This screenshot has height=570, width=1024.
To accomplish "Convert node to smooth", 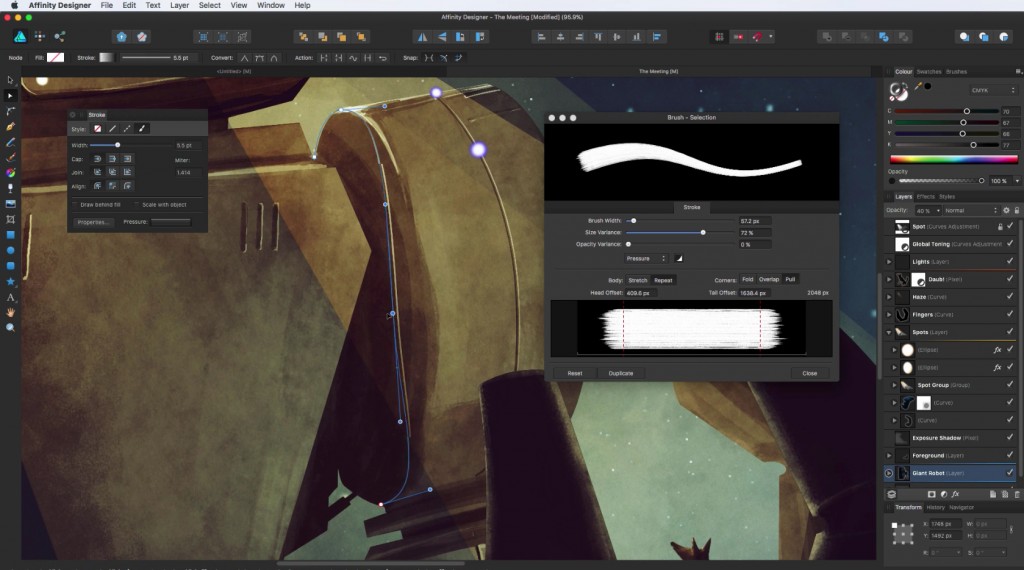I will (259, 58).
